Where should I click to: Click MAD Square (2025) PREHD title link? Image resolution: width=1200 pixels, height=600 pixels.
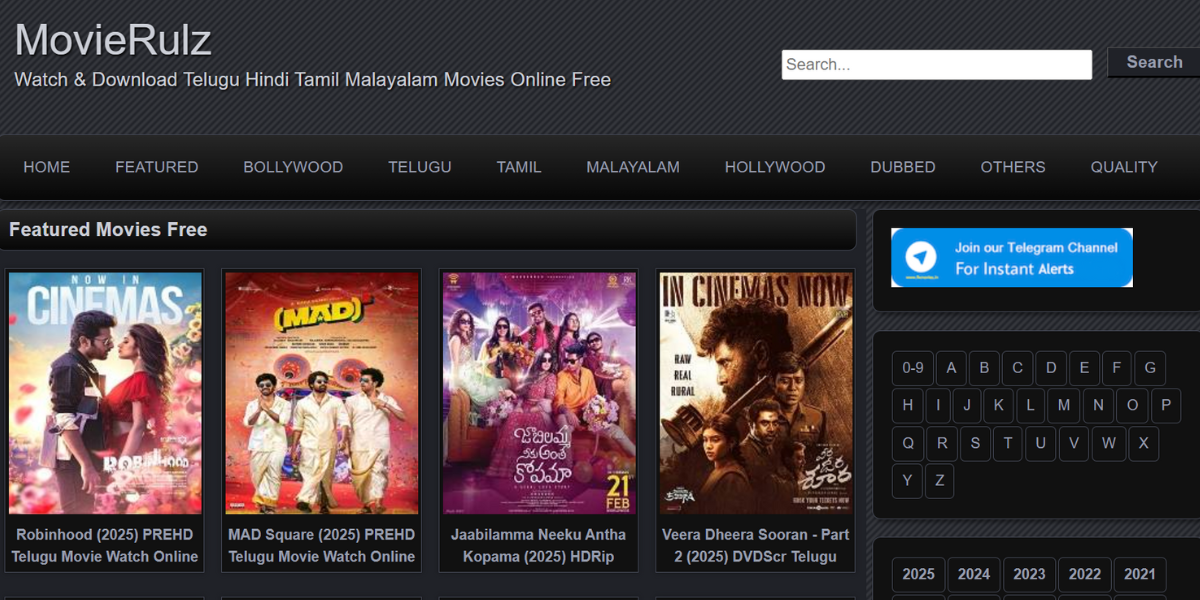pos(321,545)
